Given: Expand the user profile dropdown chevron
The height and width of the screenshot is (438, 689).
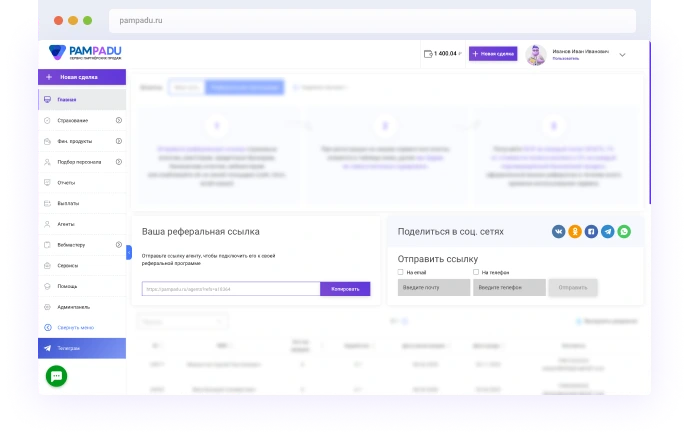Looking at the screenshot, I should click(x=622, y=55).
